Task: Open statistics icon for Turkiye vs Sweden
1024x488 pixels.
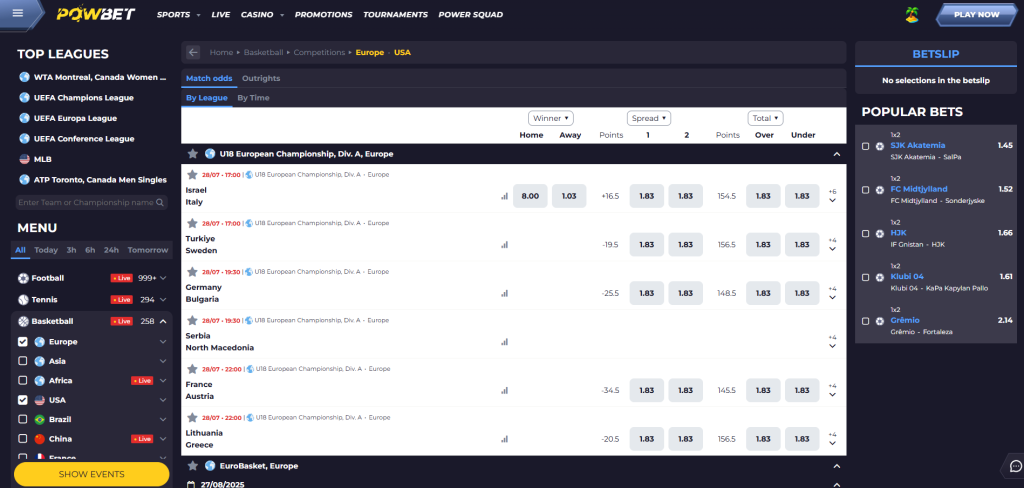Action: 504,244
